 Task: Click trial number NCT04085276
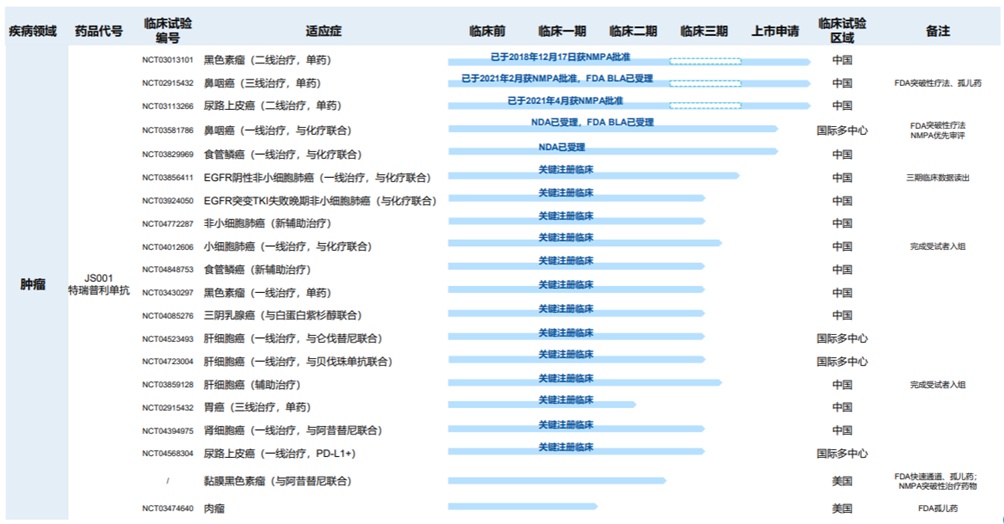[168, 316]
